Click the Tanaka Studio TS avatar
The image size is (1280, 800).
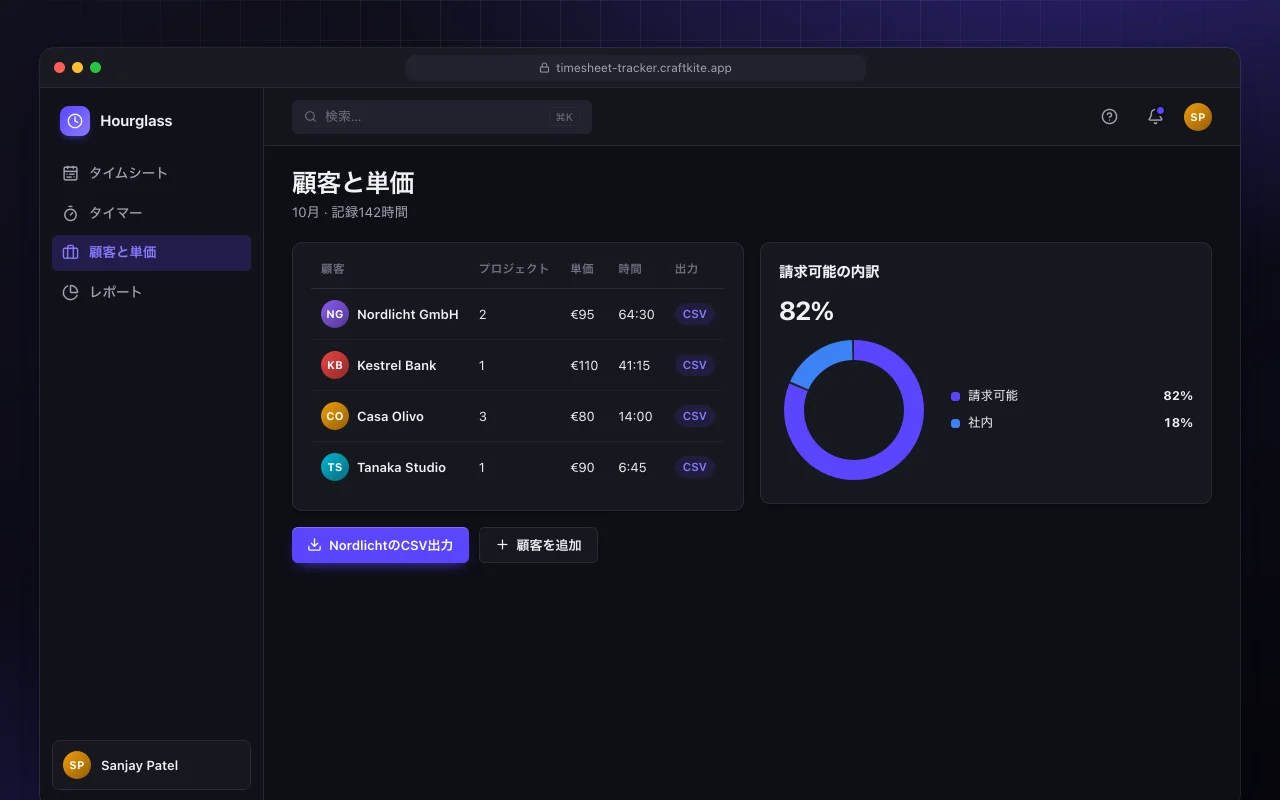[x=335, y=467]
